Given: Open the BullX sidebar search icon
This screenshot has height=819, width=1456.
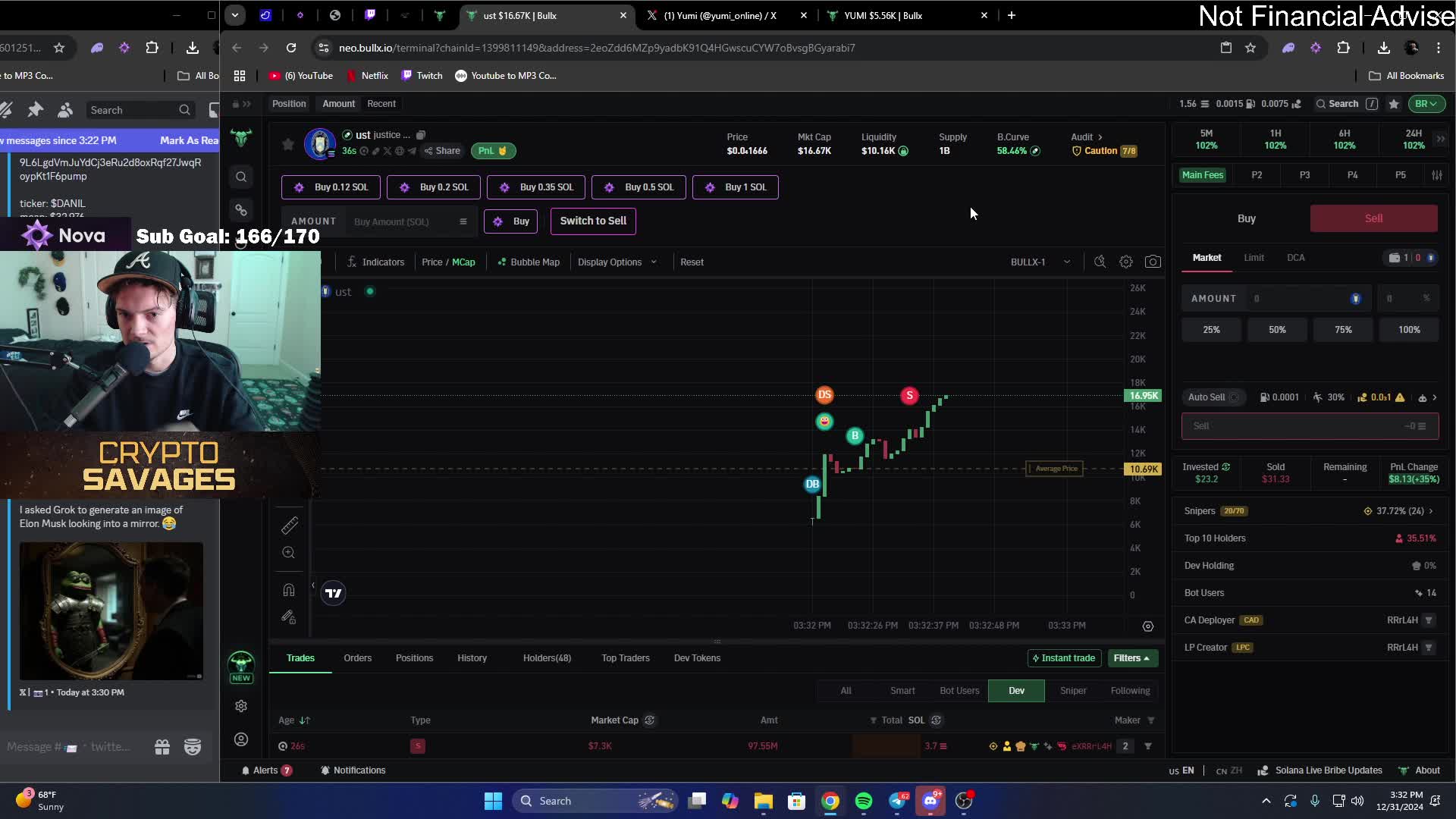Looking at the screenshot, I should pos(241,177).
